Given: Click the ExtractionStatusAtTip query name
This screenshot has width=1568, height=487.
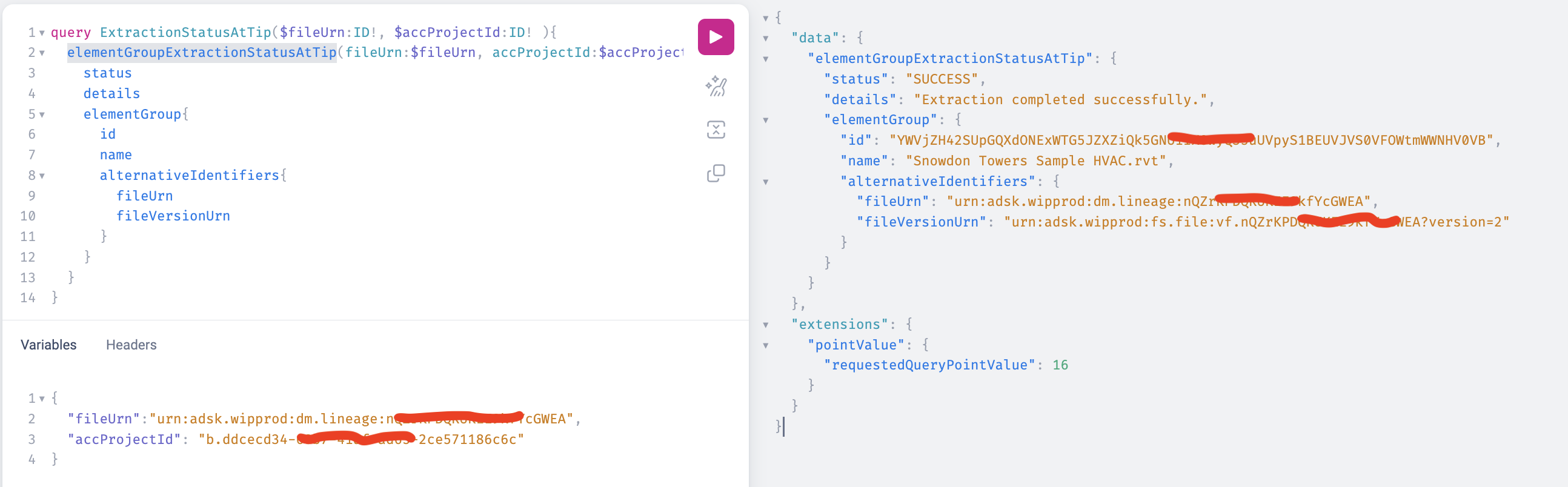Looking at the screenshot, I should 185,32.
